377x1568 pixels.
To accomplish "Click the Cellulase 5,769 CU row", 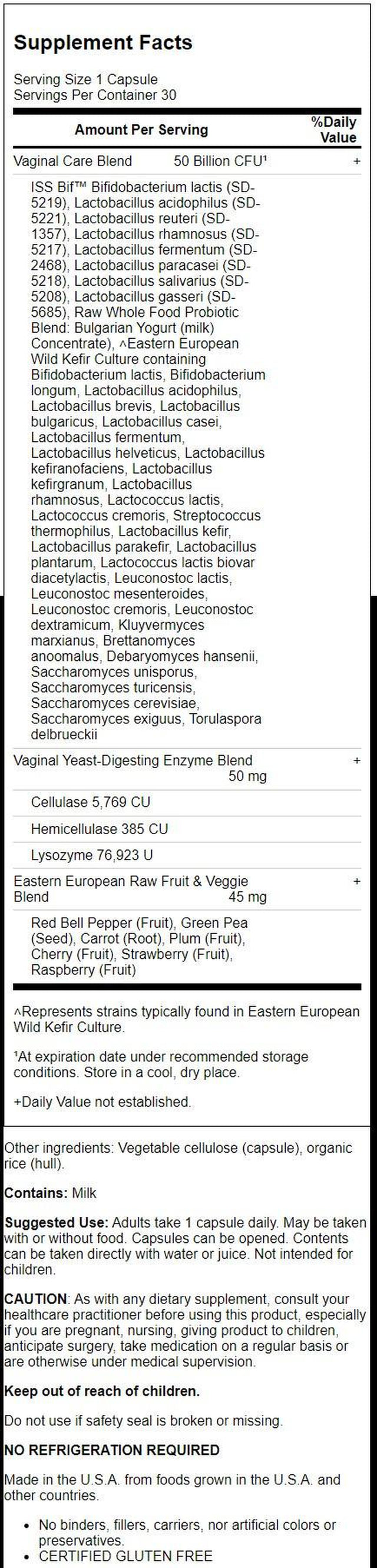I will coord(90,802).
